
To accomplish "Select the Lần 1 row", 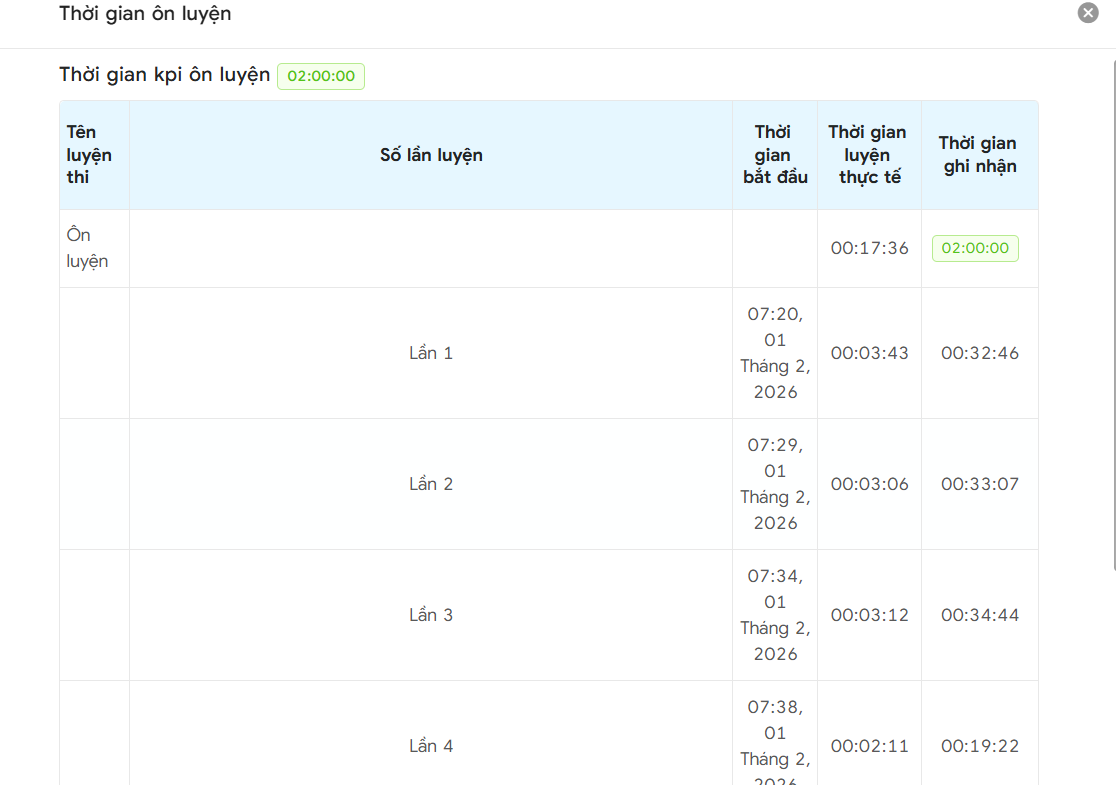I will pyautogui.click(x=549, y=353).
